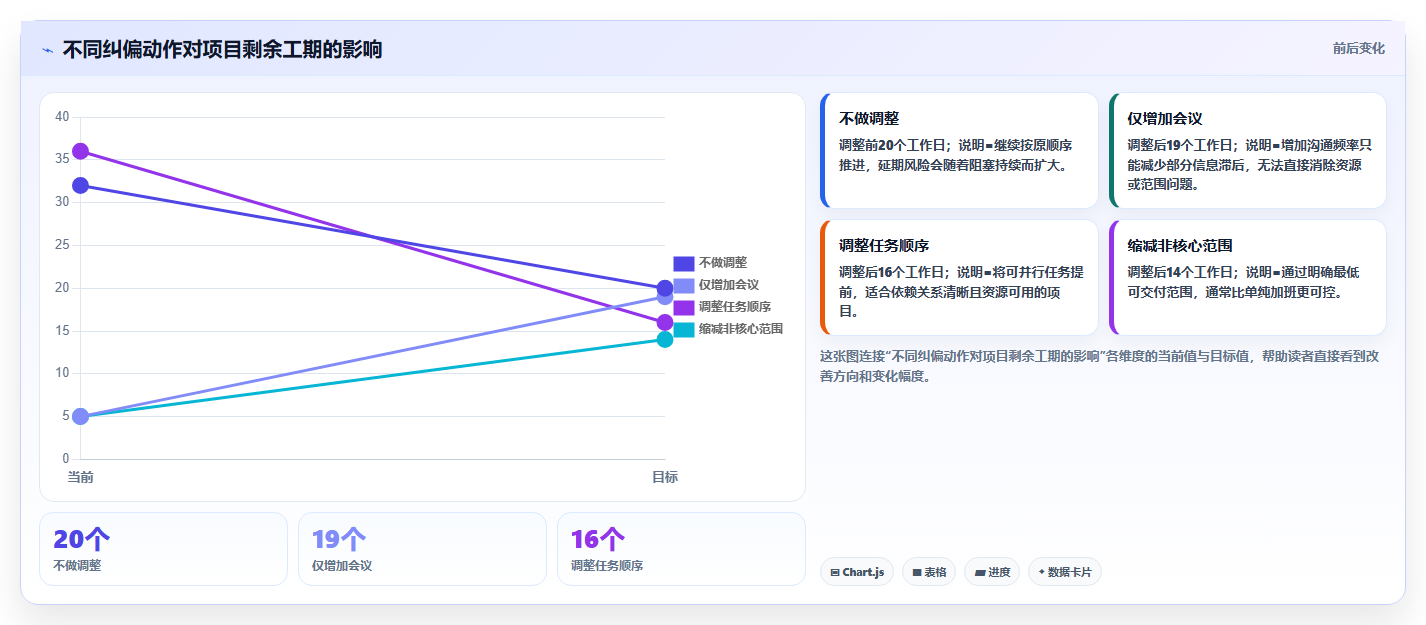Click the lightning icon beside the title
Screen dimensions: 1426x625
48,50
